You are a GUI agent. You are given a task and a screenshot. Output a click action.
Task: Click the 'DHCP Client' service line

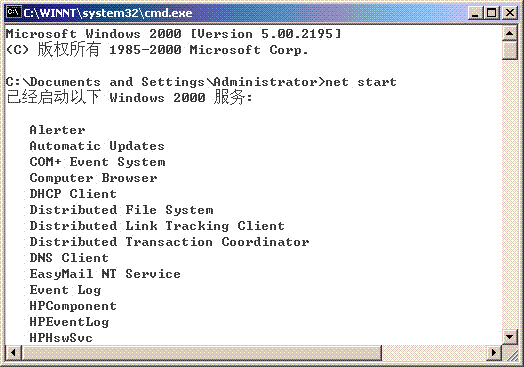tap(73, 194)
